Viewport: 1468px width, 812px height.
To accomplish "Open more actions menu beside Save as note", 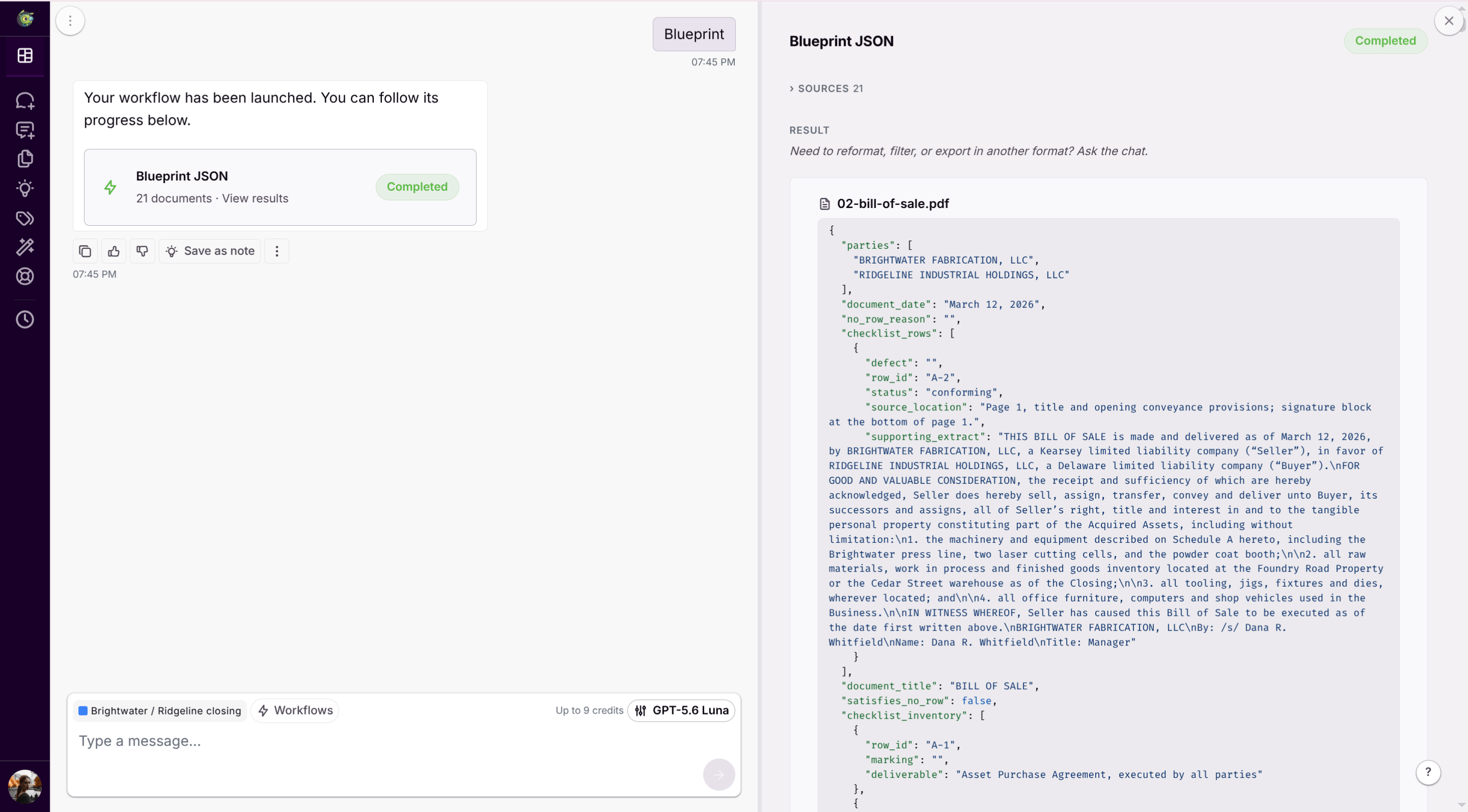I will pyautogui.click(x=277, y=251).
